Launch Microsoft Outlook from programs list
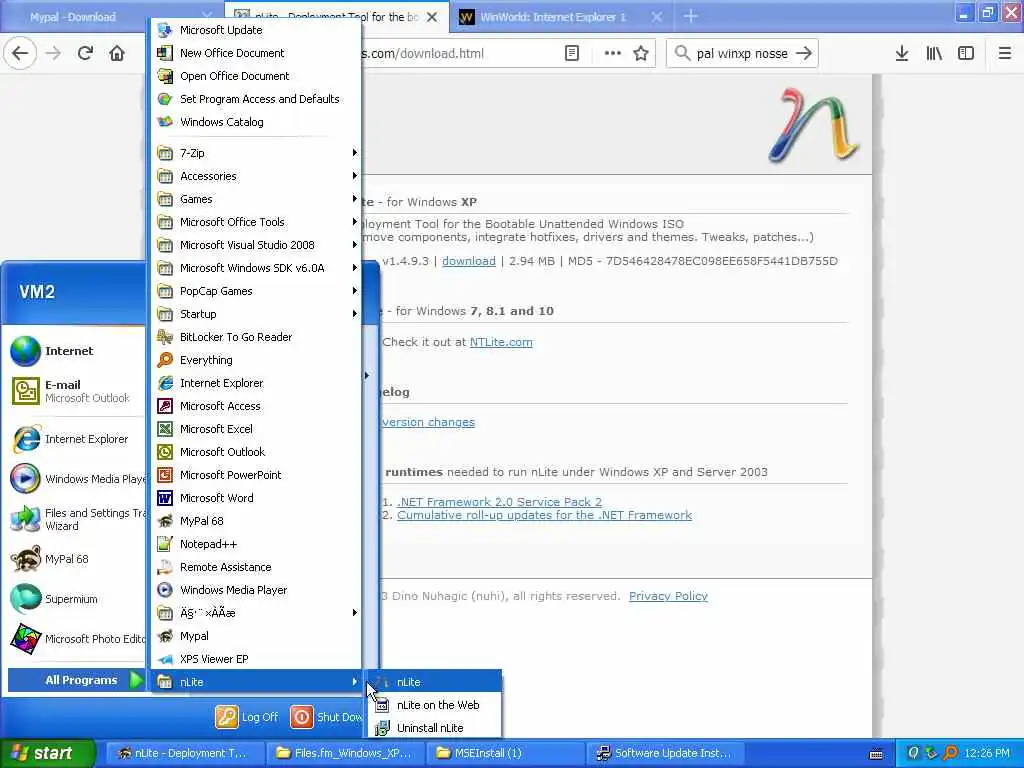Screen dimensions: 1024x768 pos(256,452)
